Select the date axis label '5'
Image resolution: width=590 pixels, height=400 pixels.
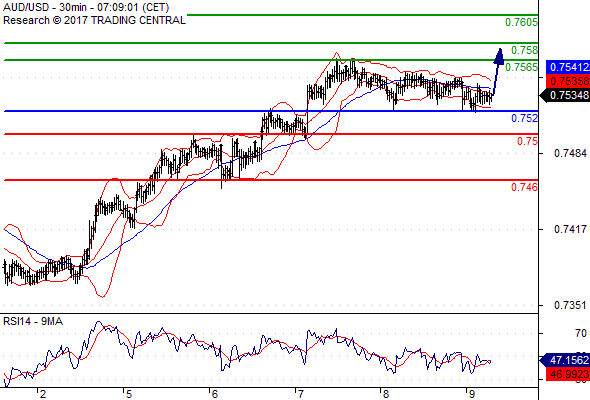coord(129,394)
